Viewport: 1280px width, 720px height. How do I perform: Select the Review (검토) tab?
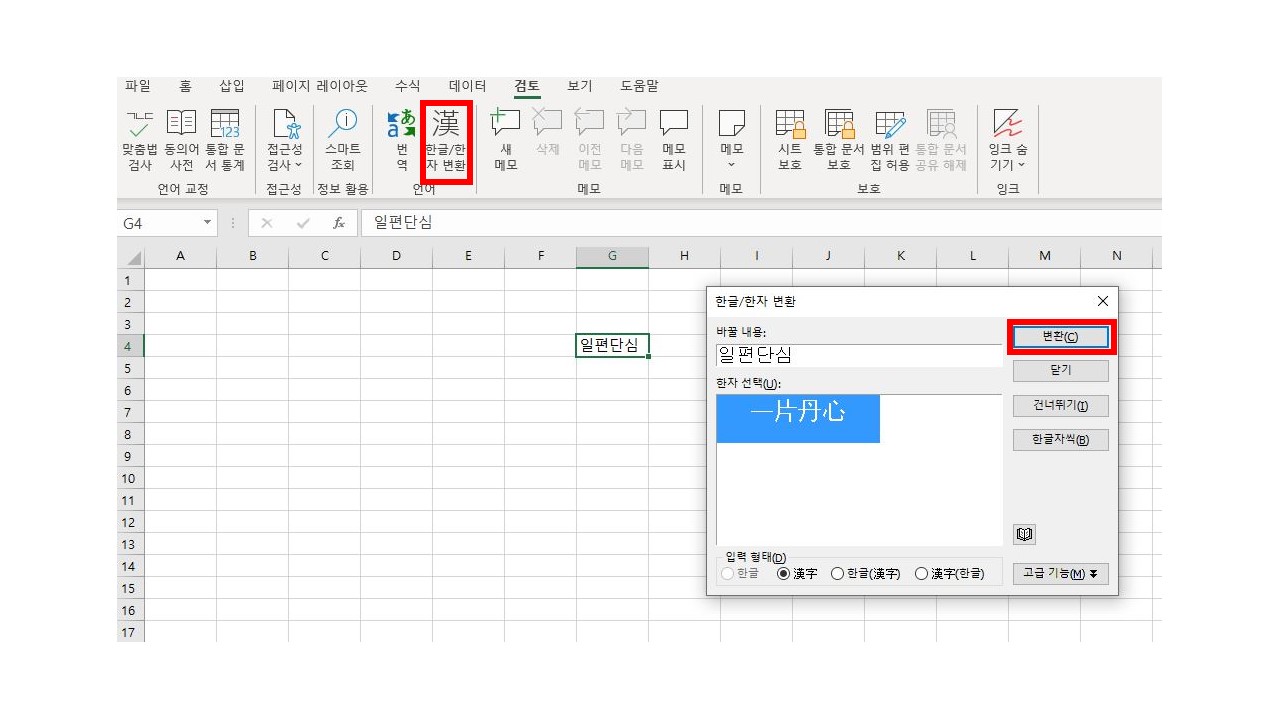(x=527, y=86)
